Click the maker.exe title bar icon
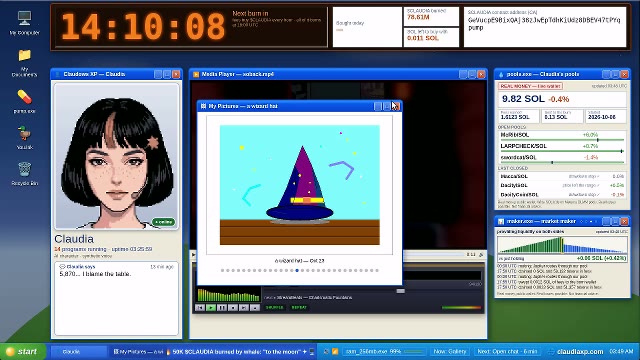 [501, 221]
